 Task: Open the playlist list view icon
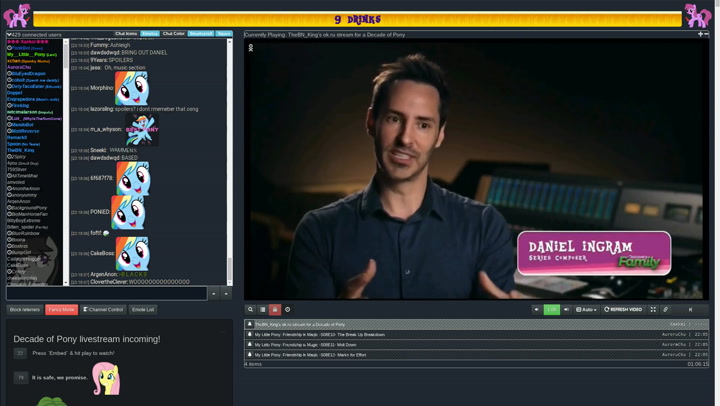[263, 310]
